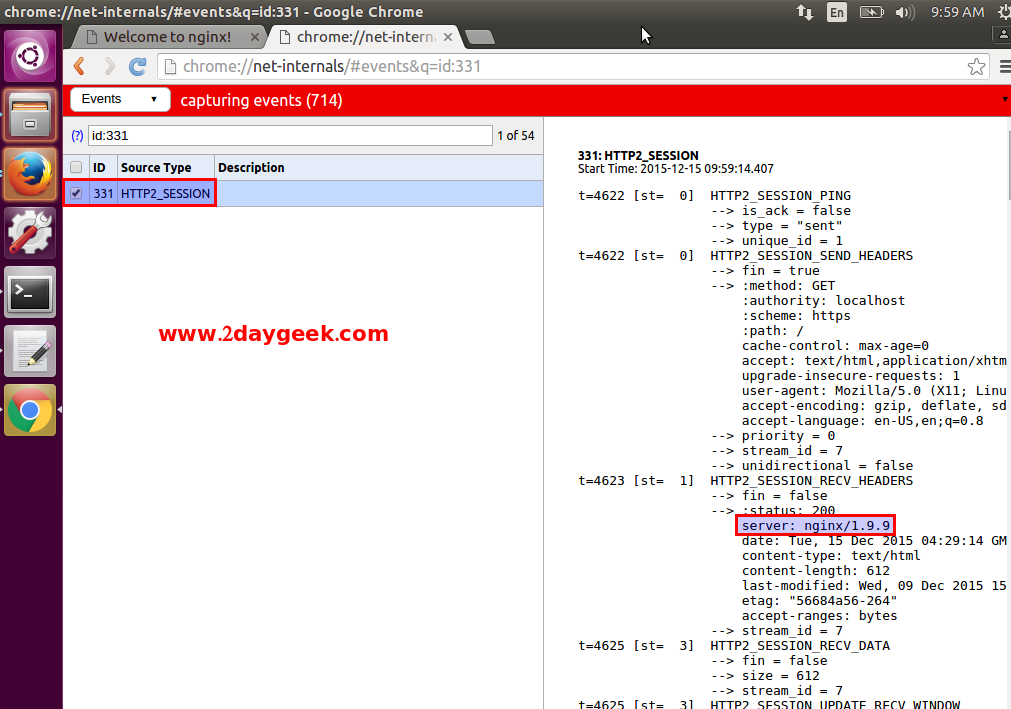This screenshot has height=709, width=1011.
Task: Sort by Source Type column header
Action: click(166, 168)
